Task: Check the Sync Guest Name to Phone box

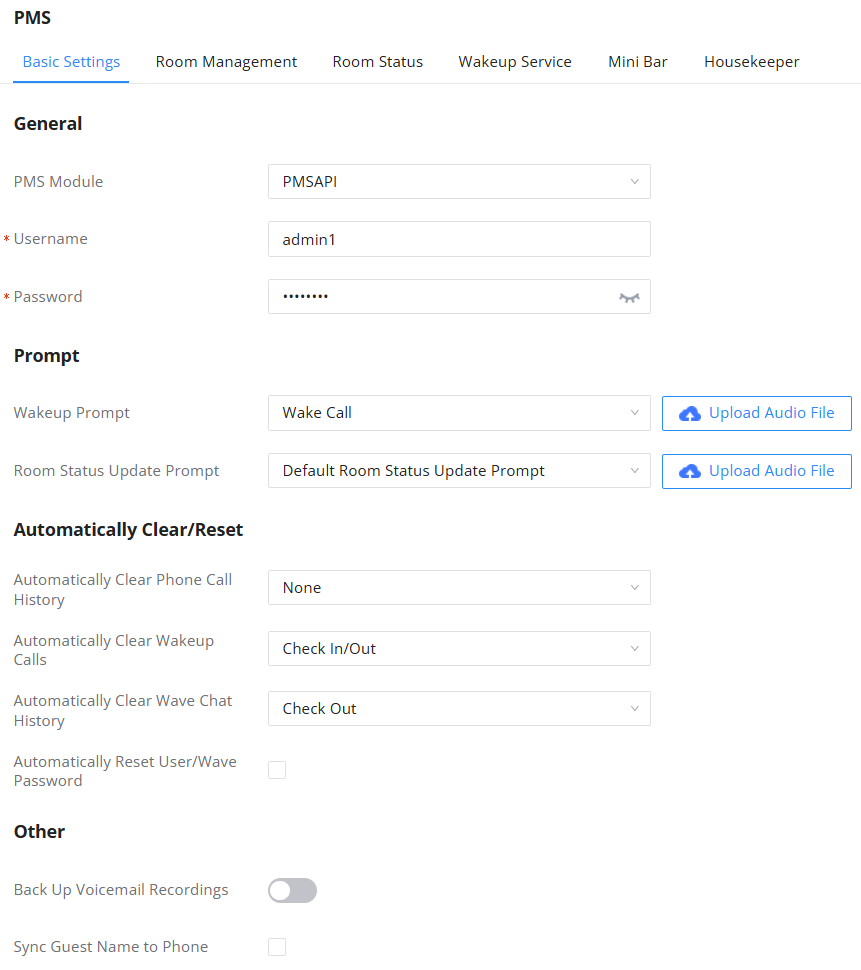Action: pyautogui.click(x=277, y=947)
